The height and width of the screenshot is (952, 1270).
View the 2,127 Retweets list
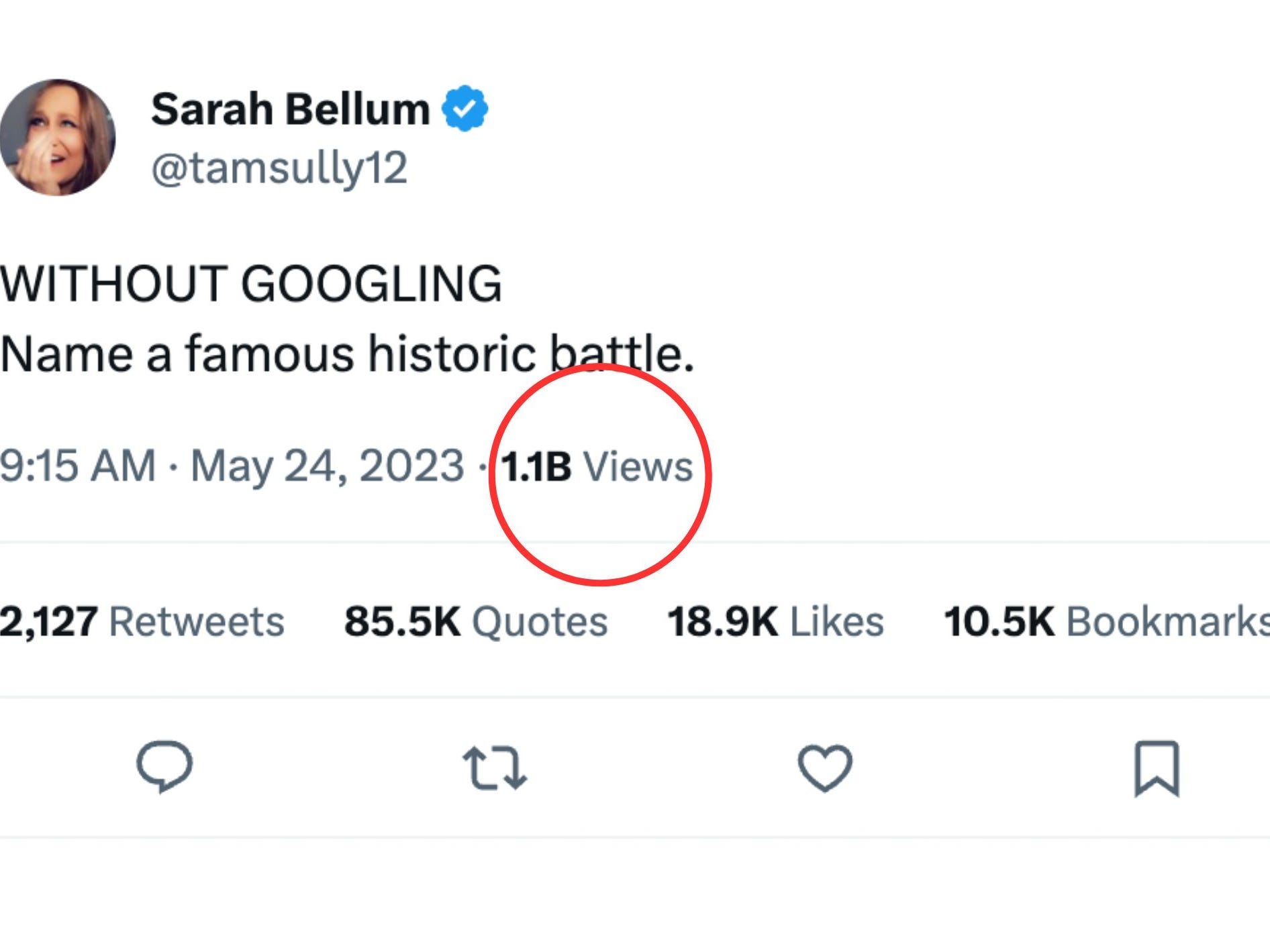click(142, 621)
